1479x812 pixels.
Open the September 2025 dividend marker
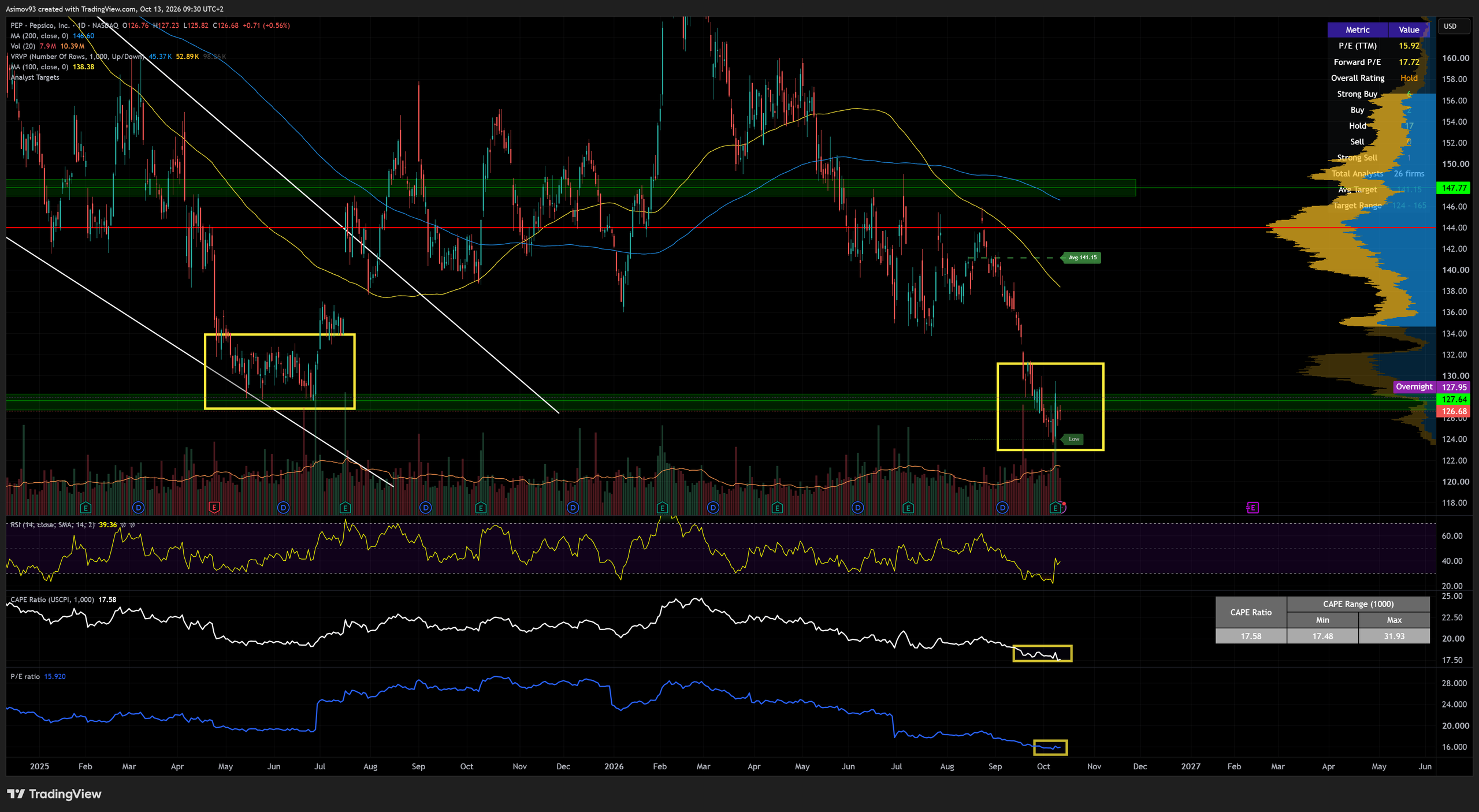425,508
